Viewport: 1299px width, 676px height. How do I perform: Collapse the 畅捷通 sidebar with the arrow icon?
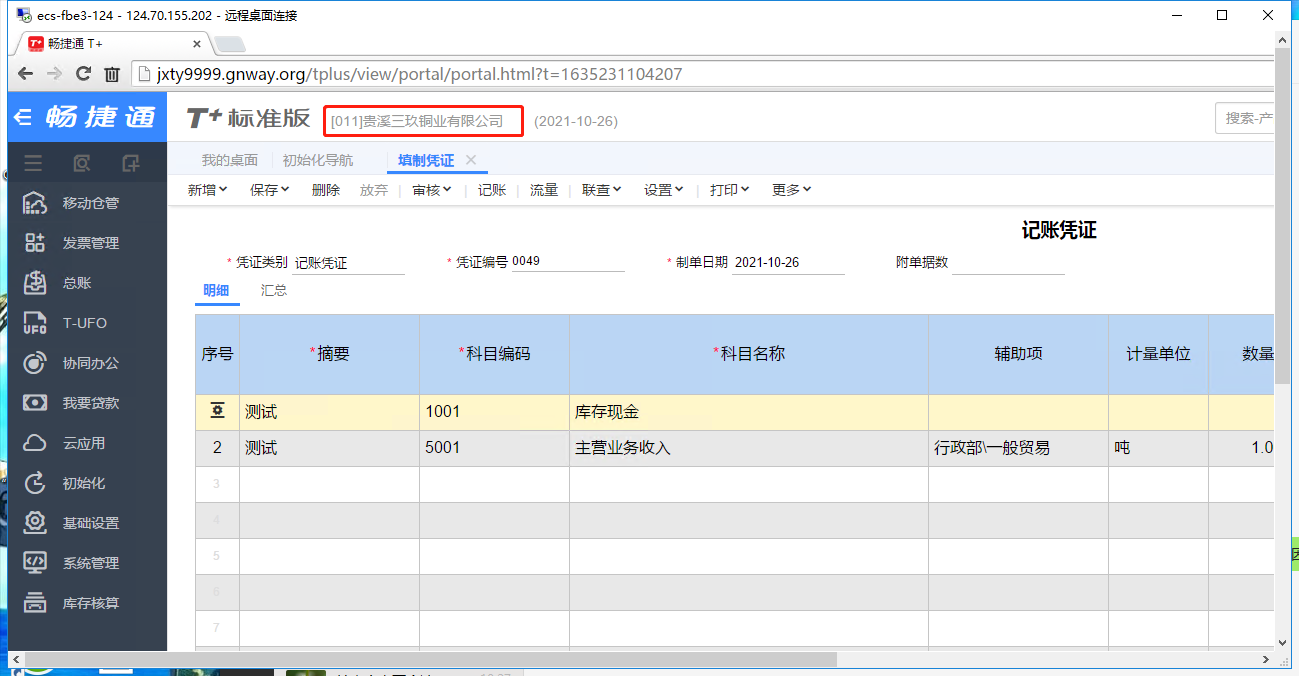(x=23, y=117)
